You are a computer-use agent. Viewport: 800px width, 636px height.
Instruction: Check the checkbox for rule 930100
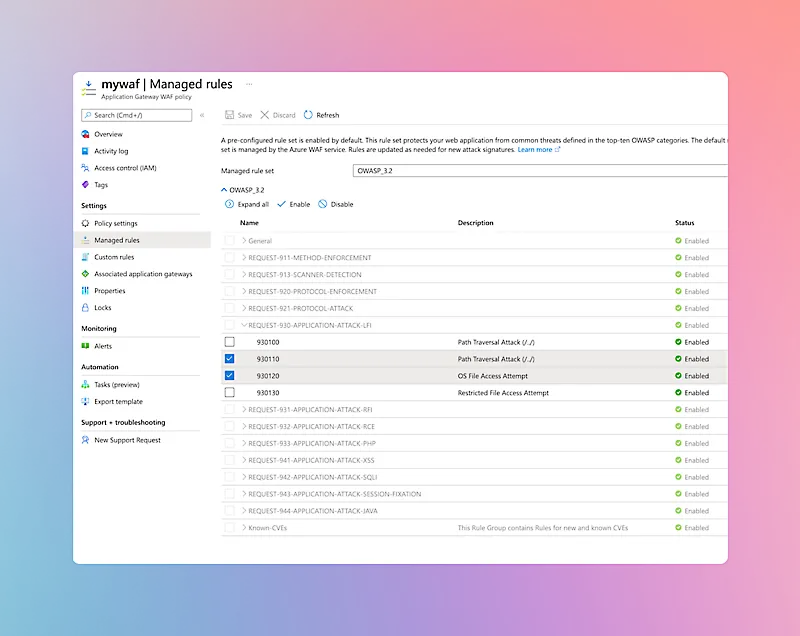[x=230, y=342]
